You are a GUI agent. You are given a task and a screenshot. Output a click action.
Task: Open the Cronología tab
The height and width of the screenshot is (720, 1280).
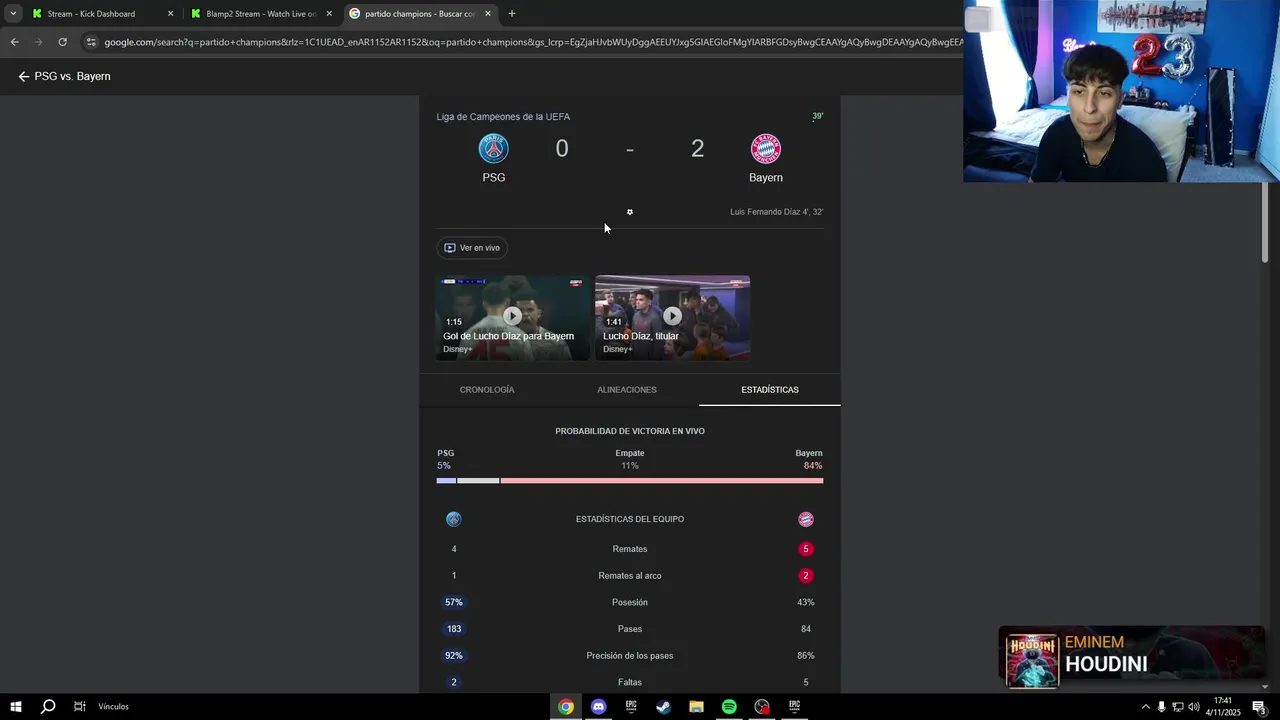487,390
